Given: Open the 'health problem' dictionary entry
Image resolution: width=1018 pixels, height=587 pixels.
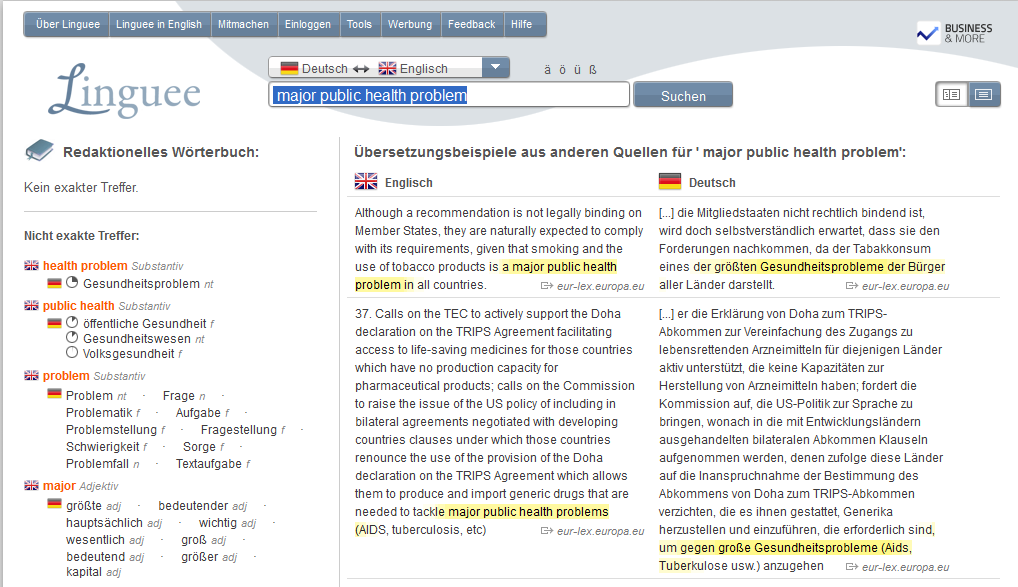Looking at the screenshot, I should coord(85,266).
